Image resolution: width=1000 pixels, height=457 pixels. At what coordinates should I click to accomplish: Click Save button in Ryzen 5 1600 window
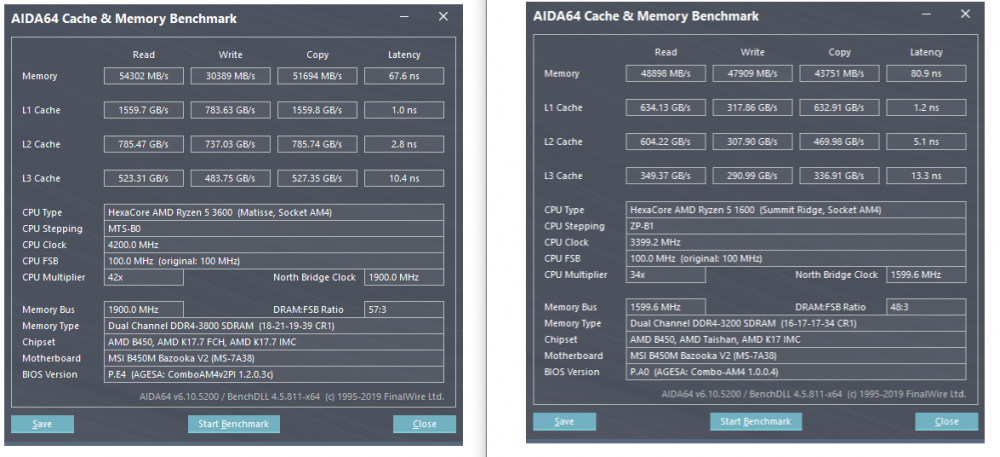pyautogui.click(x=564, y=421)
